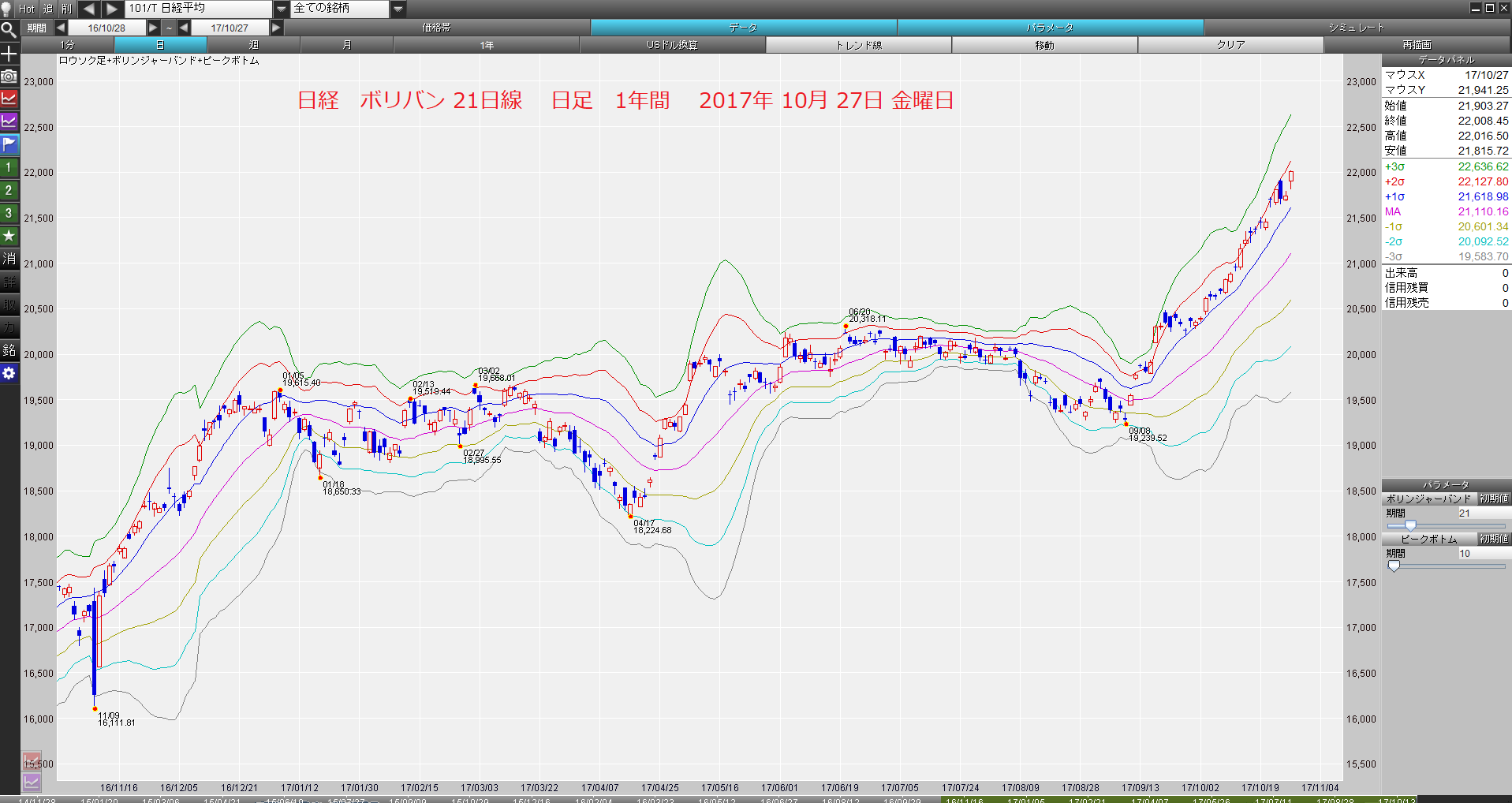1512x803 pixels.
Task: Click the purple line chart icon
Action: [x=9, y=121]
